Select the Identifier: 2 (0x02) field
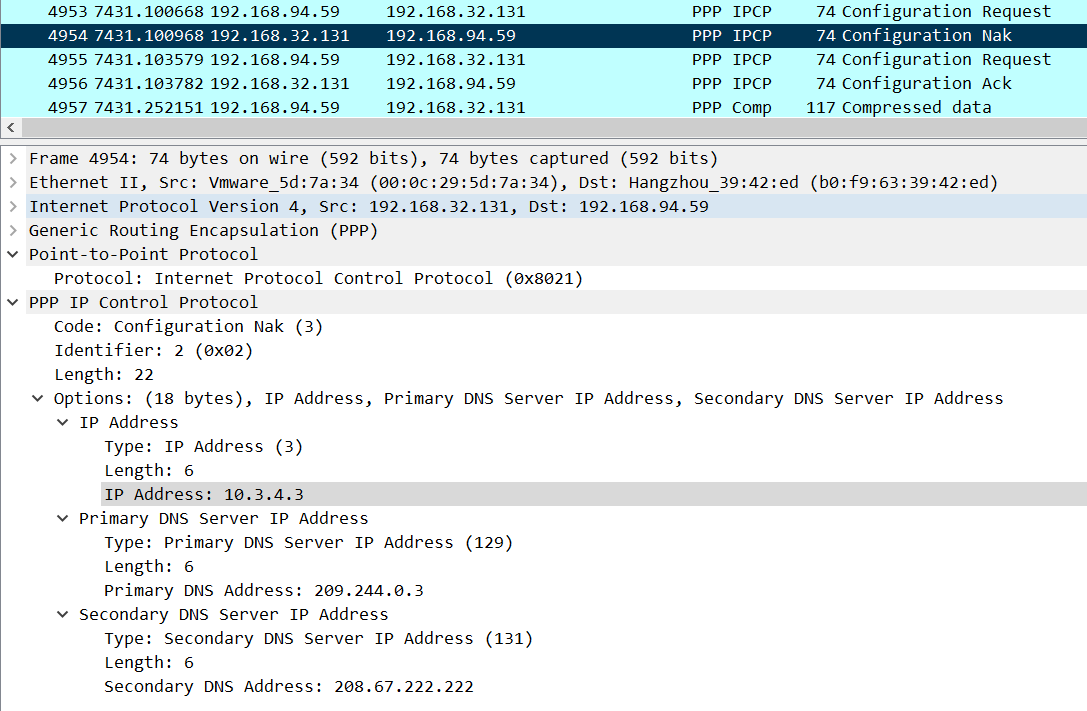1087x711 pixels. point(153,350)
